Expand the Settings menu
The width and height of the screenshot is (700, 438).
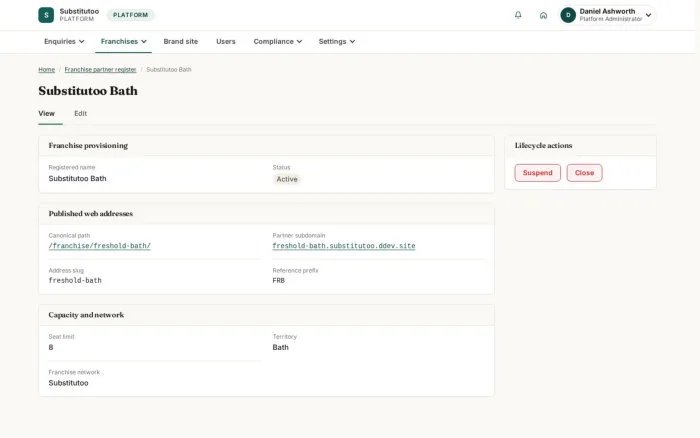337,42
